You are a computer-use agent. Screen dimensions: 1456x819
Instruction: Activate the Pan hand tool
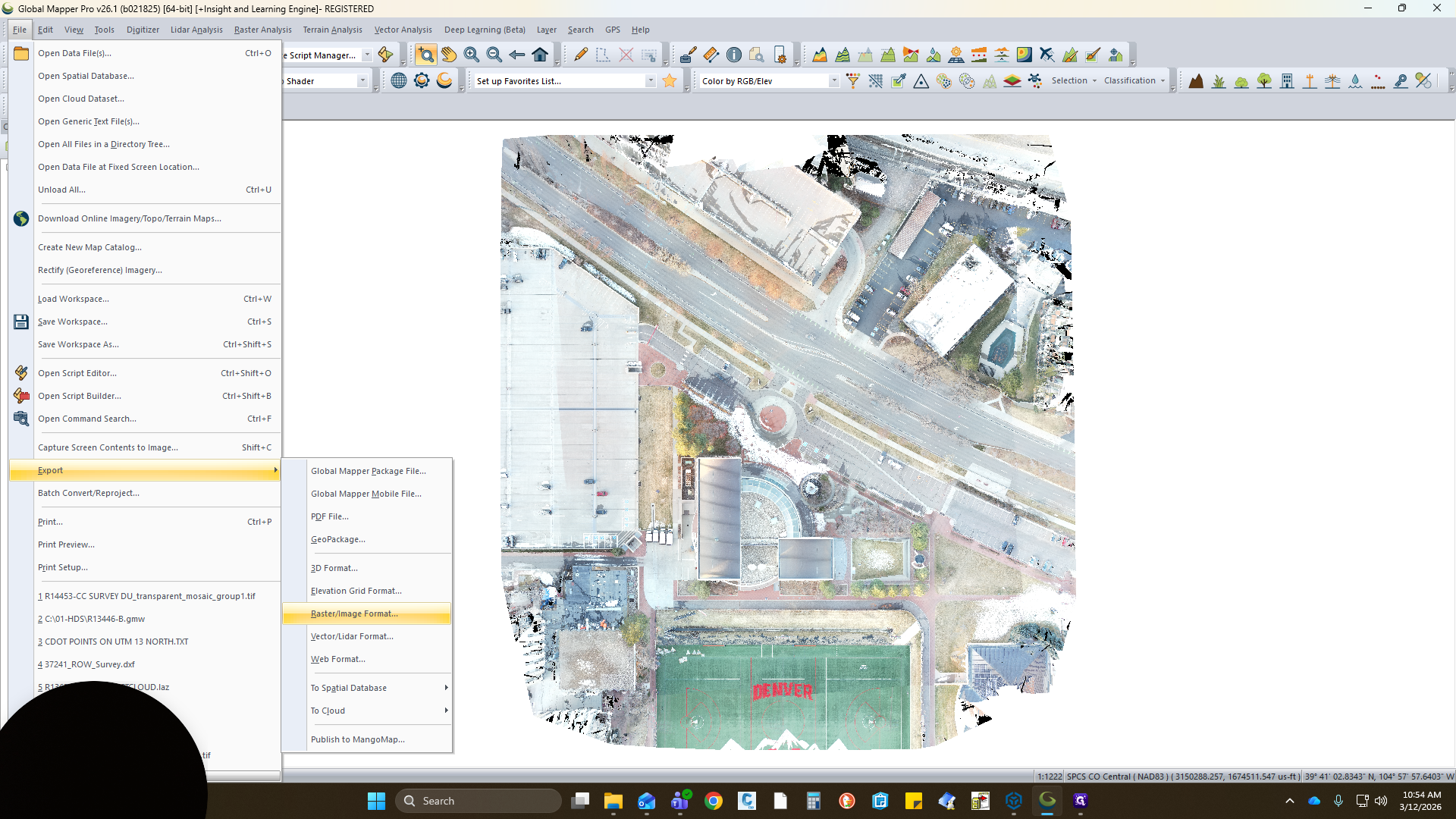pyautogui.click(x=449, y=55)
